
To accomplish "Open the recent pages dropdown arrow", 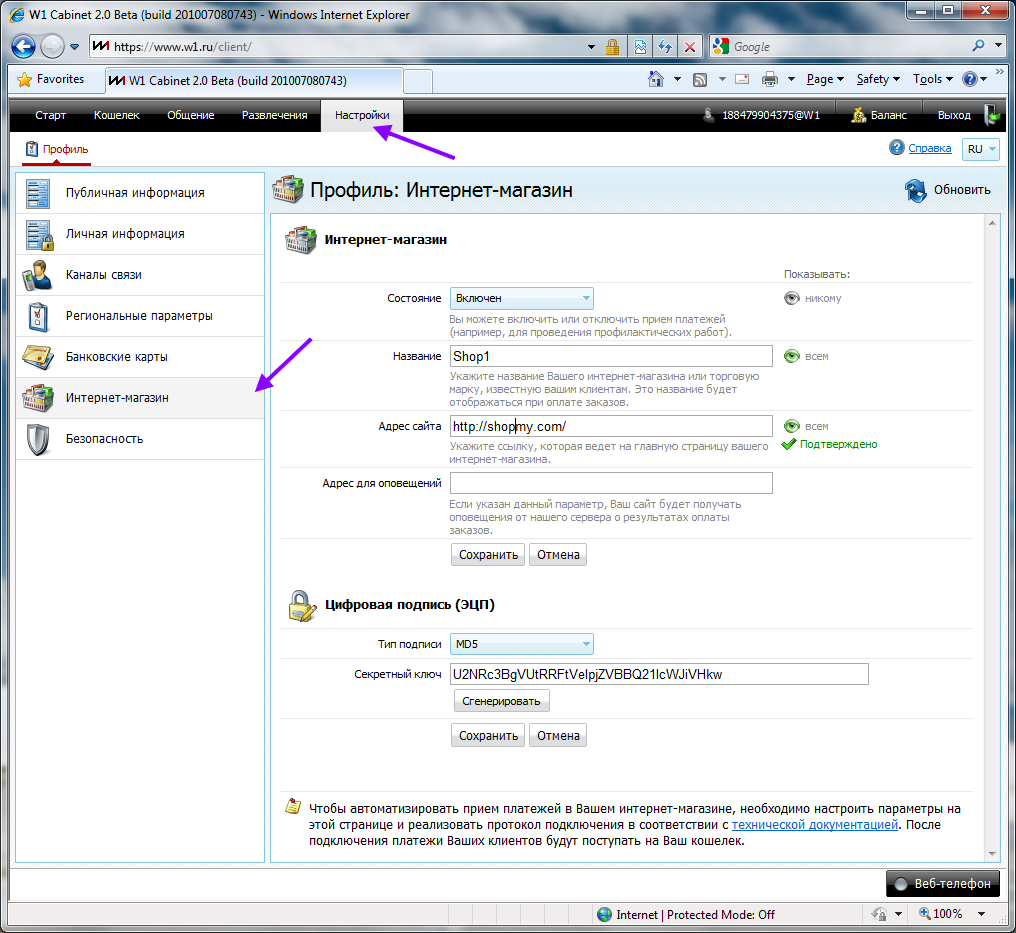I will coord(75,47).
